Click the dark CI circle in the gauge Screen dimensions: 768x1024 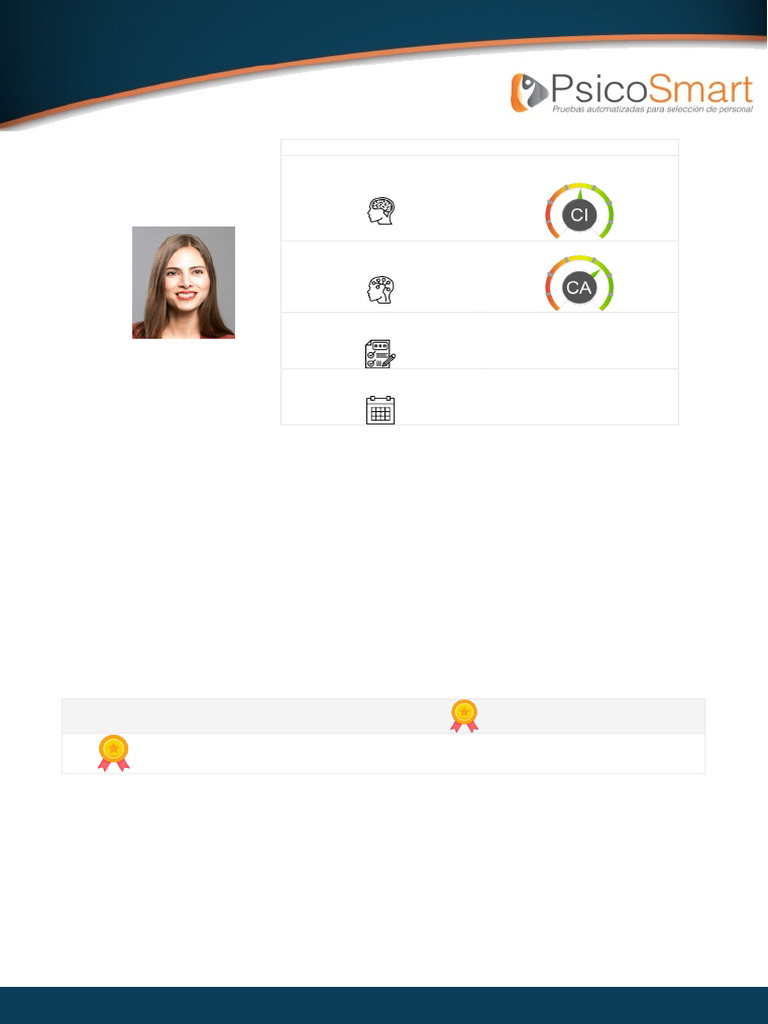579,215
